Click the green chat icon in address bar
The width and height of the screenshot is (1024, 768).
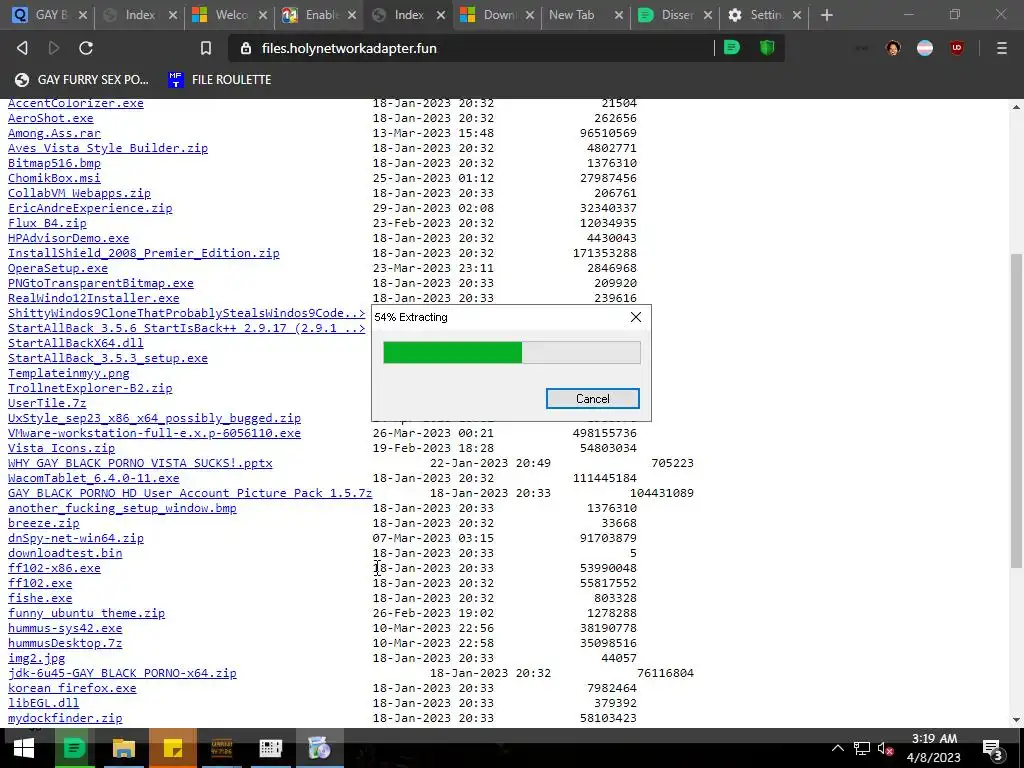click(732, 48)
